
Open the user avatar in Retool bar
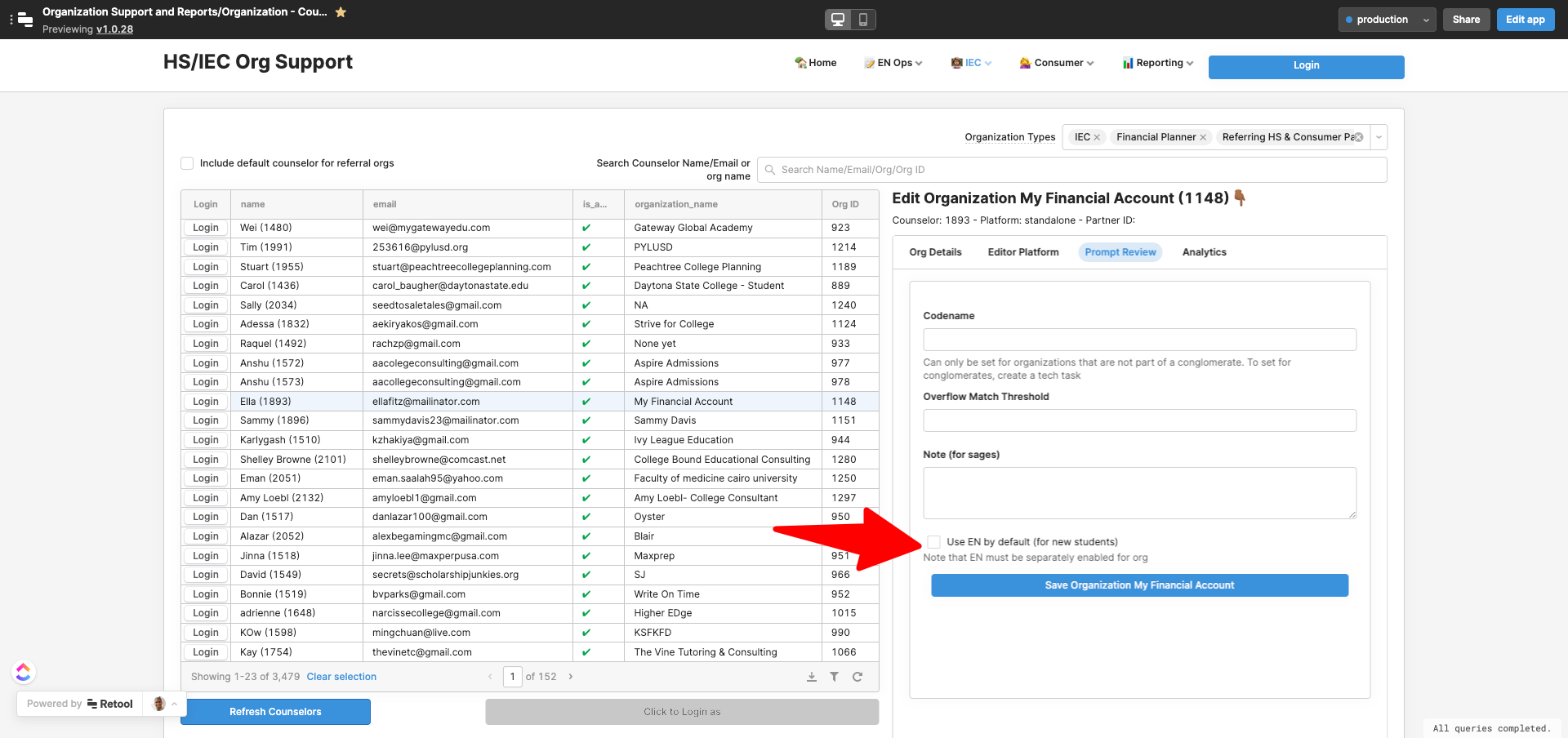[159, 704]
